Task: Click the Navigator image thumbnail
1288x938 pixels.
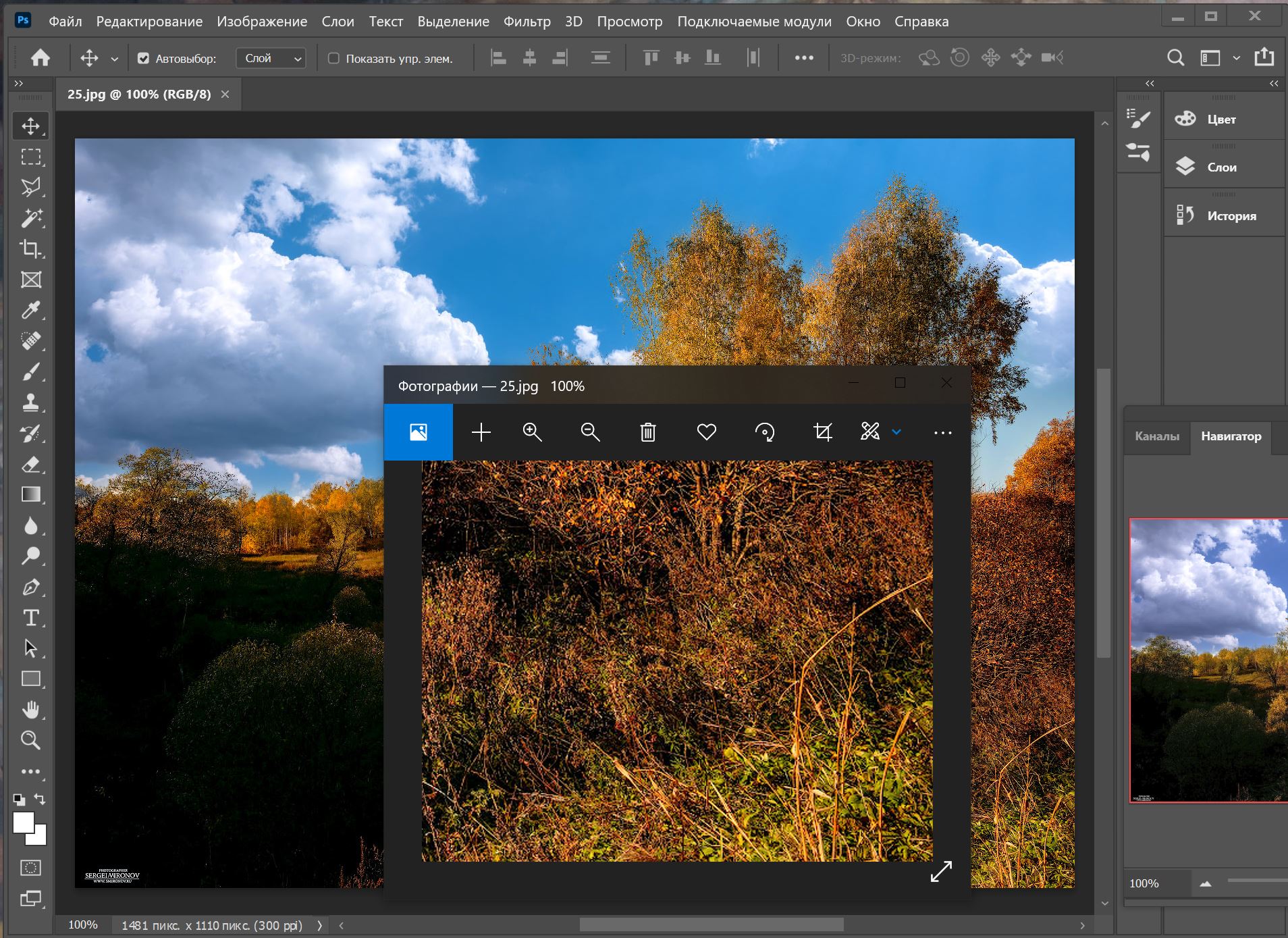Action: 1208,660
